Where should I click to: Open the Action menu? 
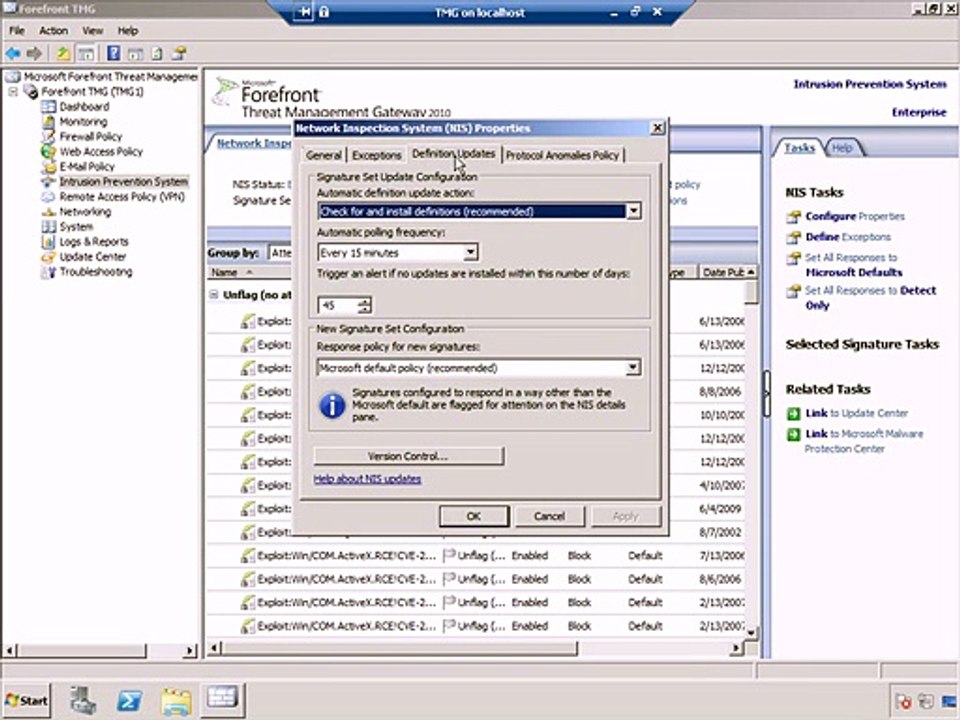click(53, 31)
